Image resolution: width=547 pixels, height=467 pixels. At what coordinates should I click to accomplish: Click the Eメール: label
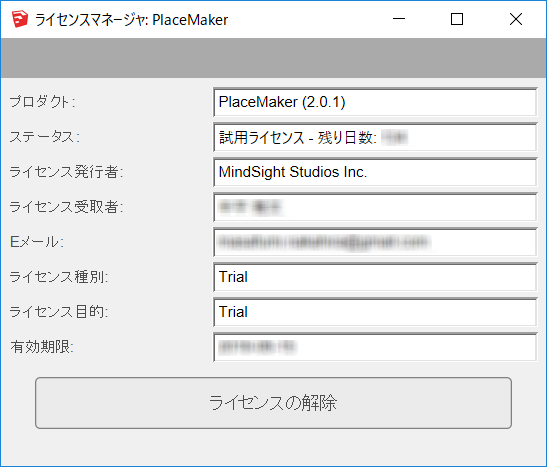click(x=37, y=242)
